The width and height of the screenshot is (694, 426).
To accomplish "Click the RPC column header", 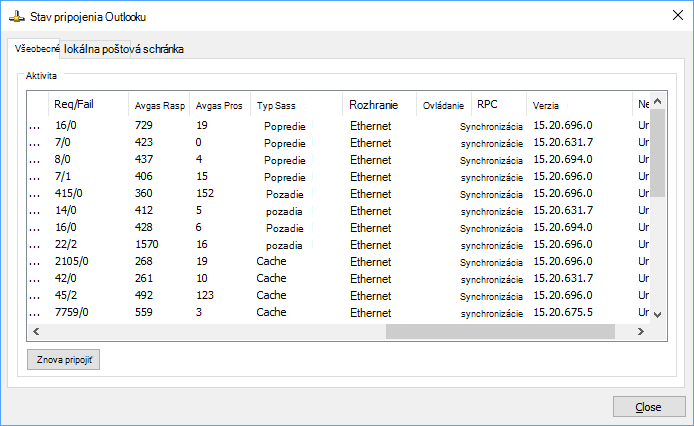I will [499, 105].
